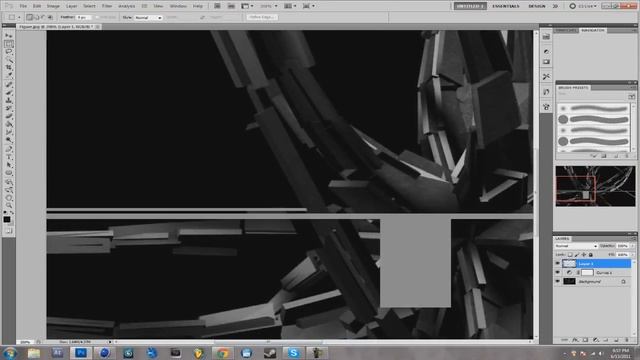Open the Window menu

pos(178,6)
